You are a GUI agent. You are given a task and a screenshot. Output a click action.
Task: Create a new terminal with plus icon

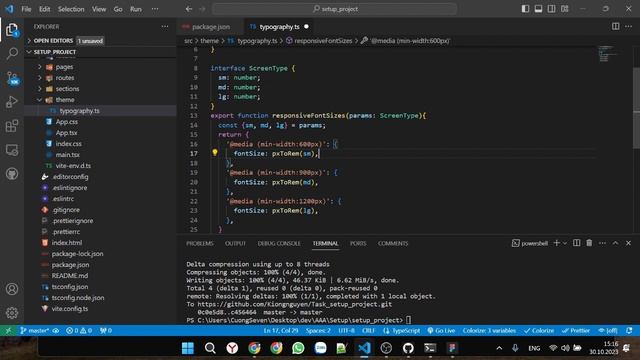[556, 243]
